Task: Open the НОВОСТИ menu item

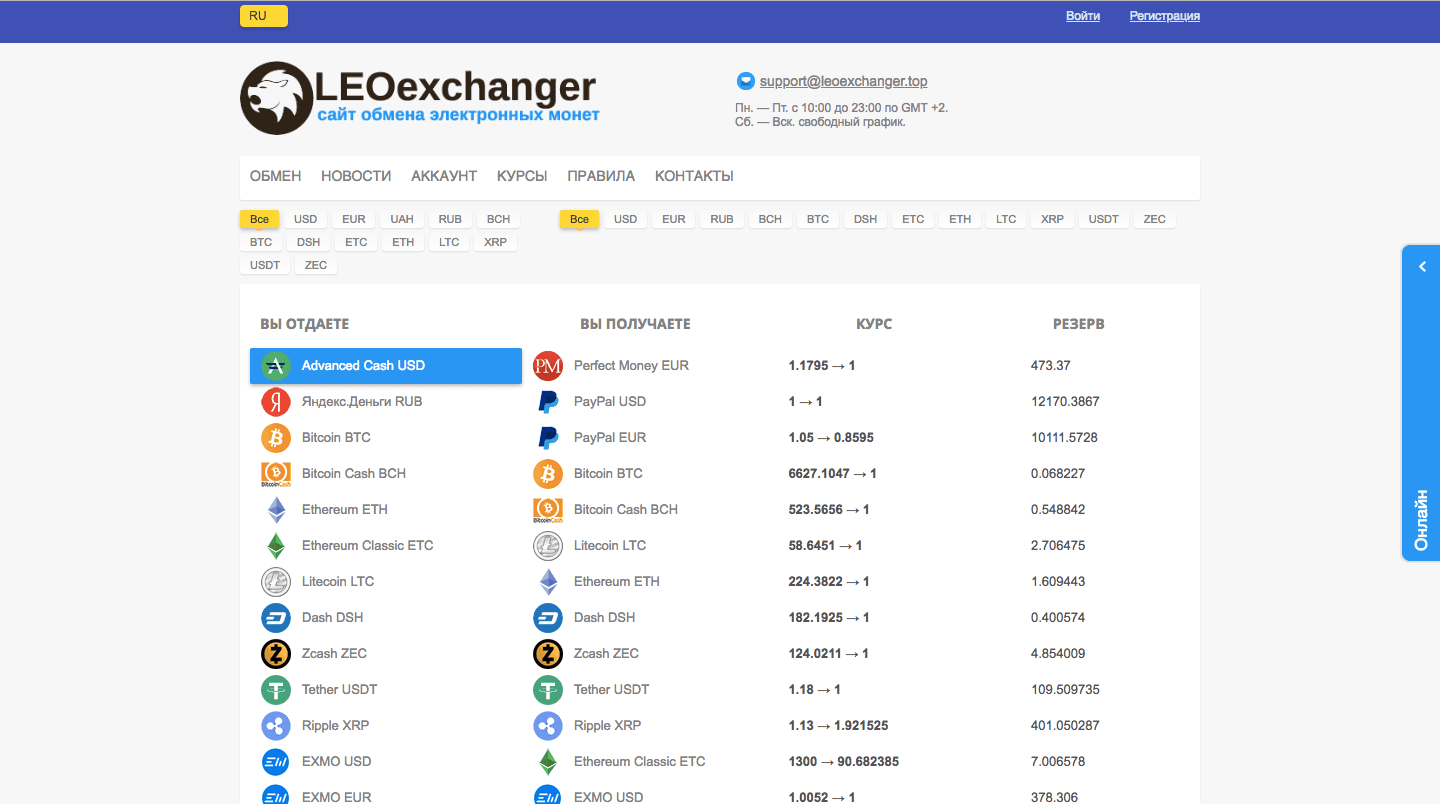Action: click(356, 175)
